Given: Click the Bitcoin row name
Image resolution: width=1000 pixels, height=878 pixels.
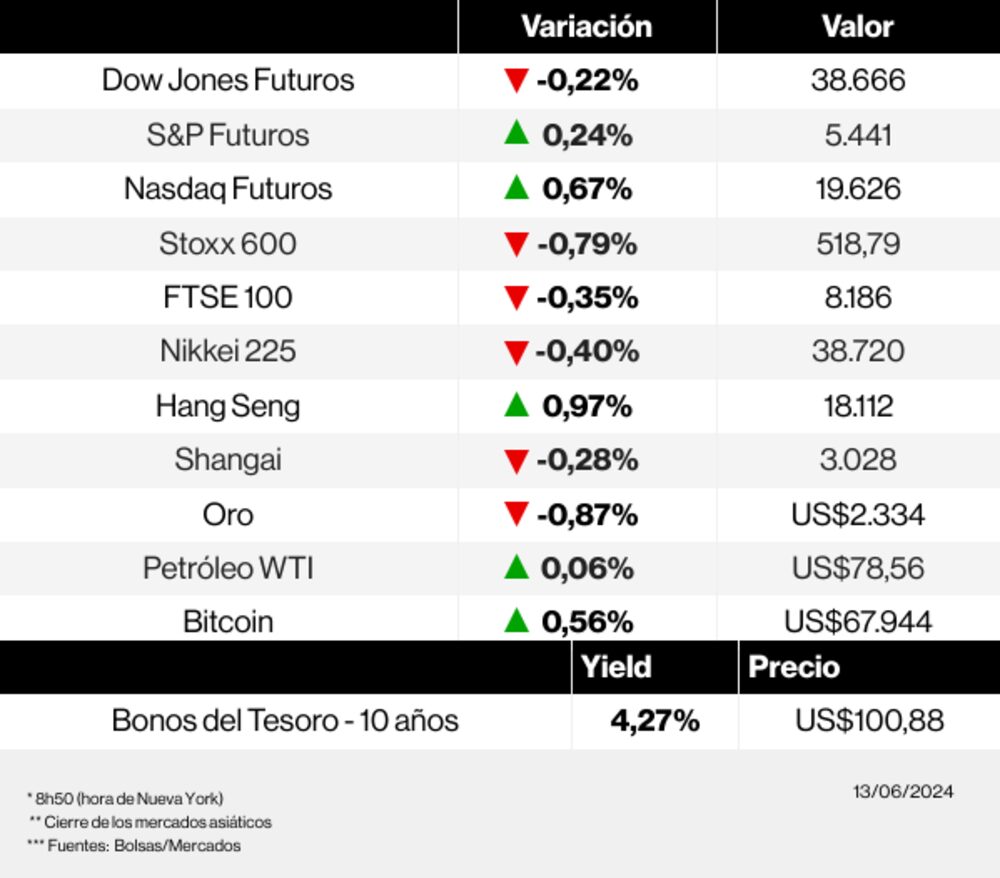Looking at the screenshot, I should 228,621.
